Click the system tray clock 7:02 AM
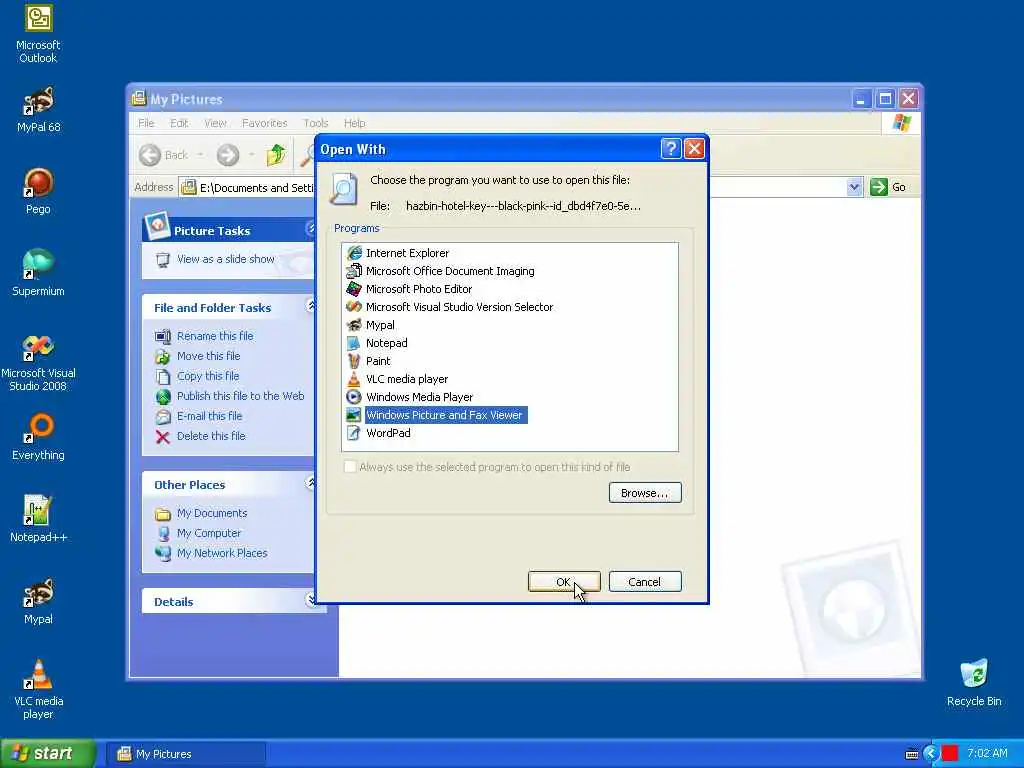This screenshot has width=1024, height=768. 987,753
